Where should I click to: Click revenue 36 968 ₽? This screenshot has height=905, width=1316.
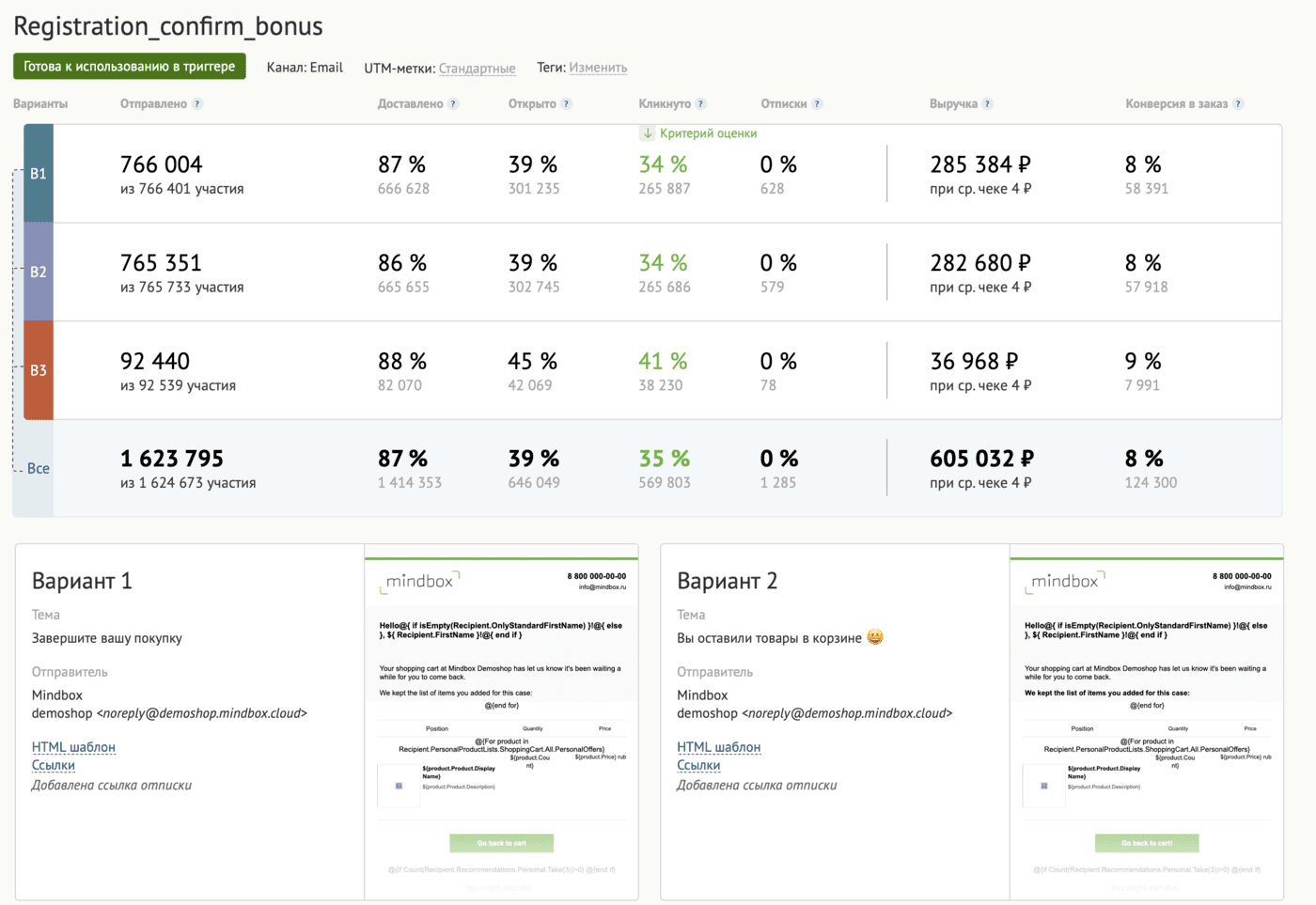coord(974,362)
